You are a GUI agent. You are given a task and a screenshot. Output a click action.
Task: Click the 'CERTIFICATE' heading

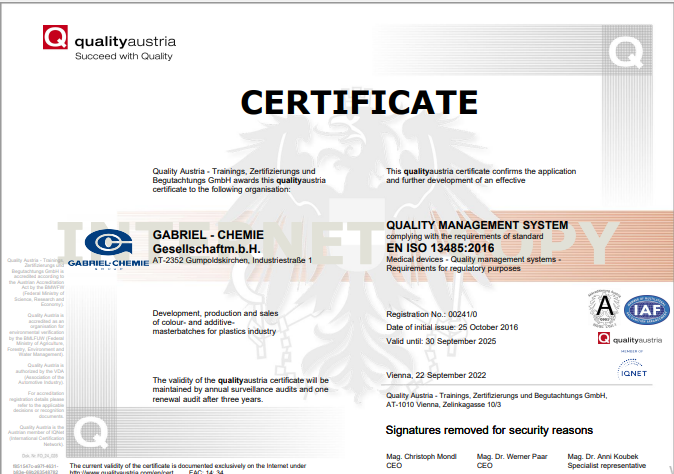click(x=359, y=102)
